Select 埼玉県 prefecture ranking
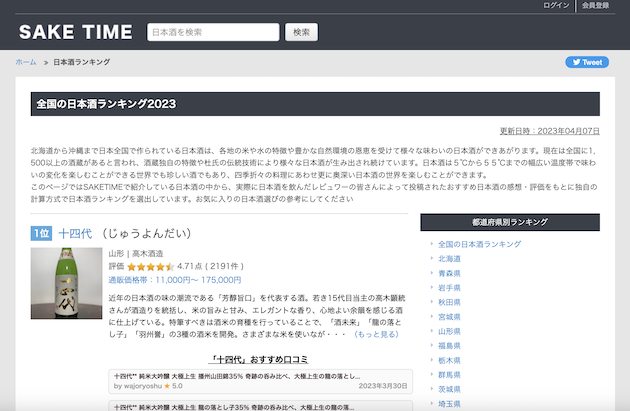The height and width of the screenshot is (411, 630). [449, 404]
